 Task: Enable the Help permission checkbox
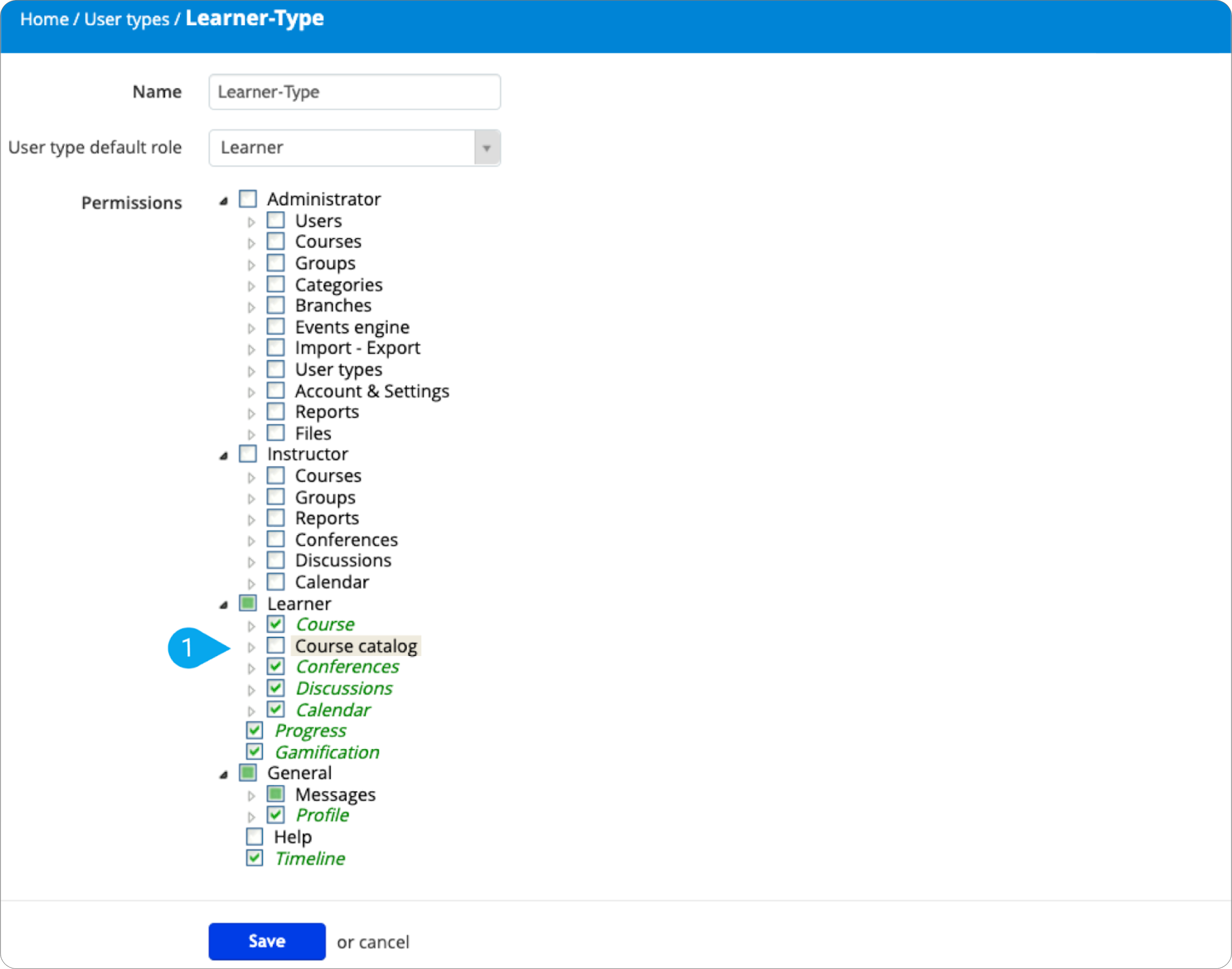254,837
